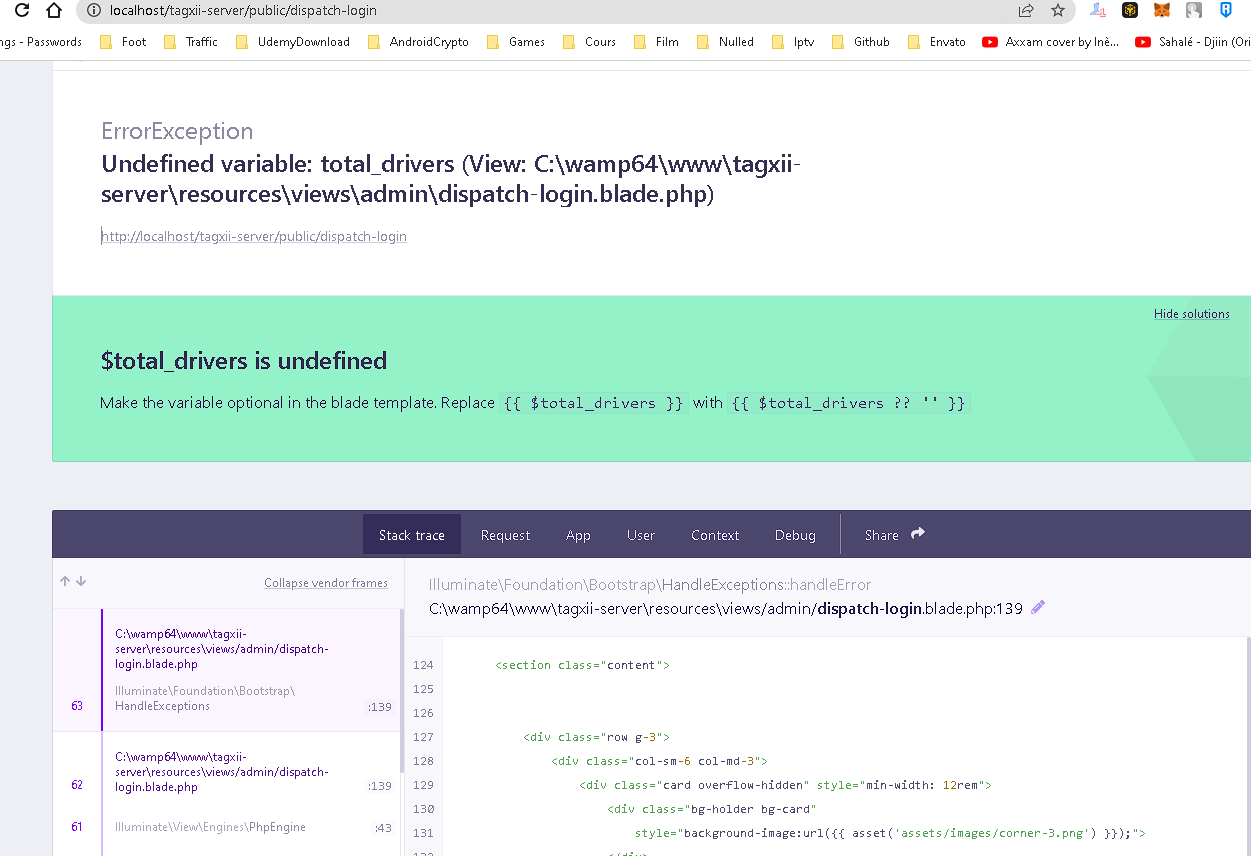Follow the localhost dispatch-login error URL
Viewport: 1251px width, 856px height.
pos(254,237)
